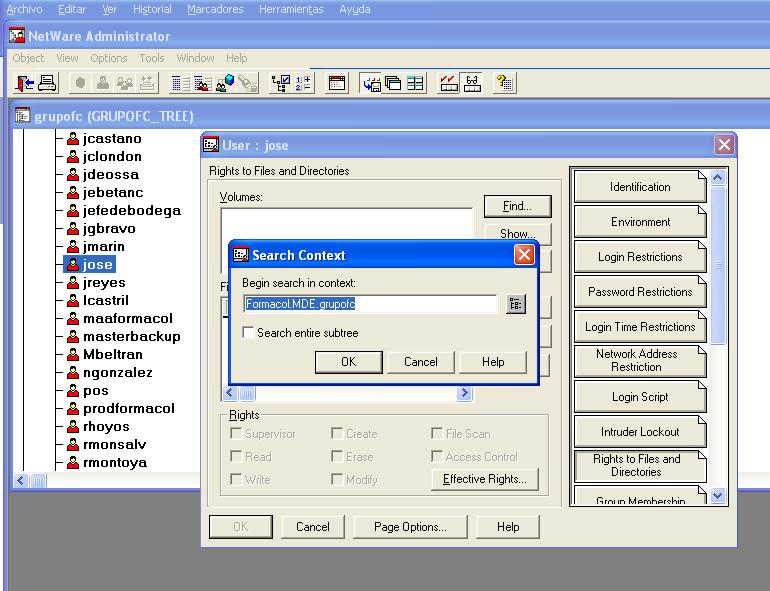Click the users-and-cube toolbar icon
The width and height of the screenshot is (770, 591).
225,83
